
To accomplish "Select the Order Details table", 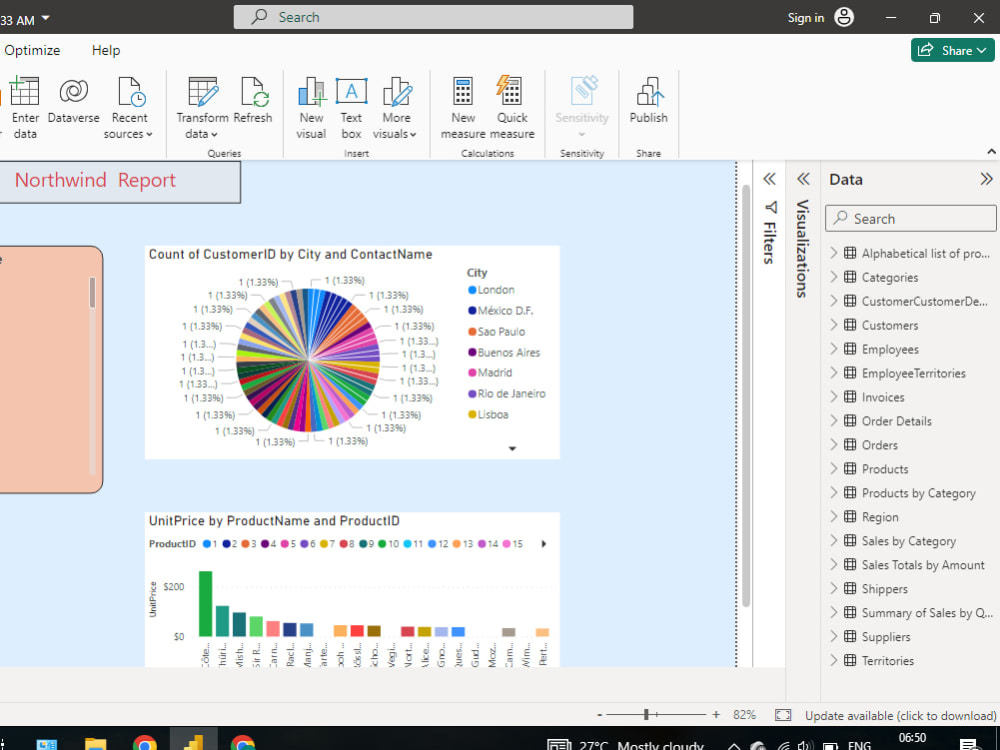I will tap(897, 422).
